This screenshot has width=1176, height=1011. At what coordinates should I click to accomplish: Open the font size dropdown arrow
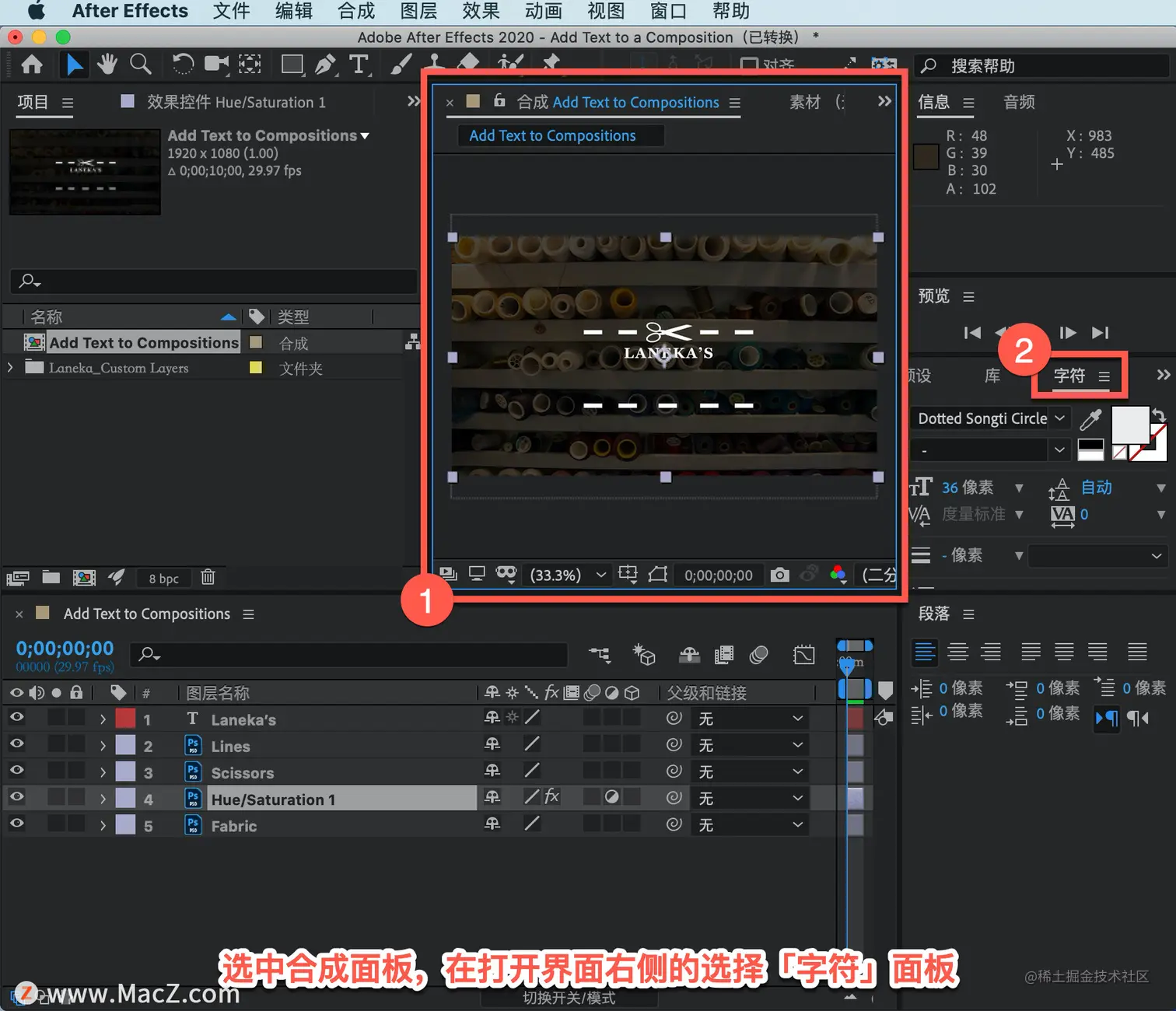tap(1019, 488)
